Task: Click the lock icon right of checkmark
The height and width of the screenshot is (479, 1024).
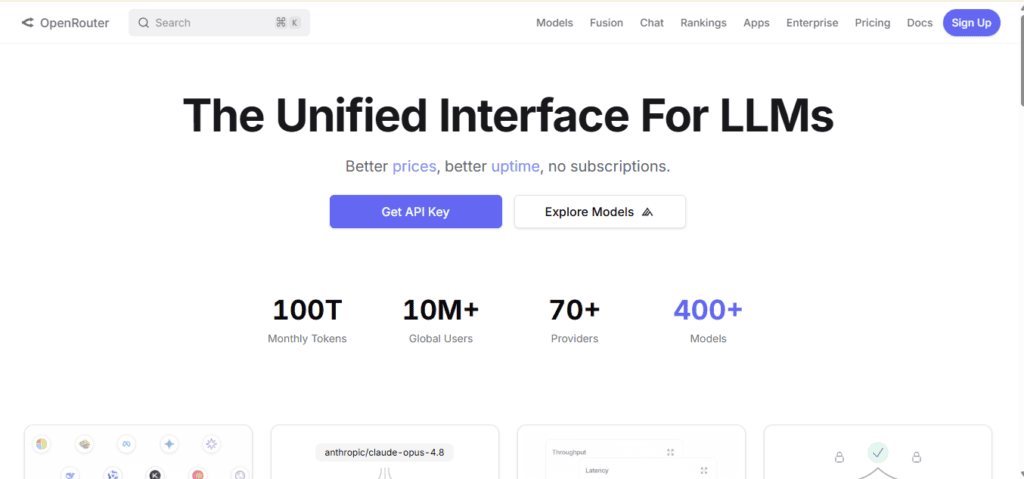Action: 916,457
